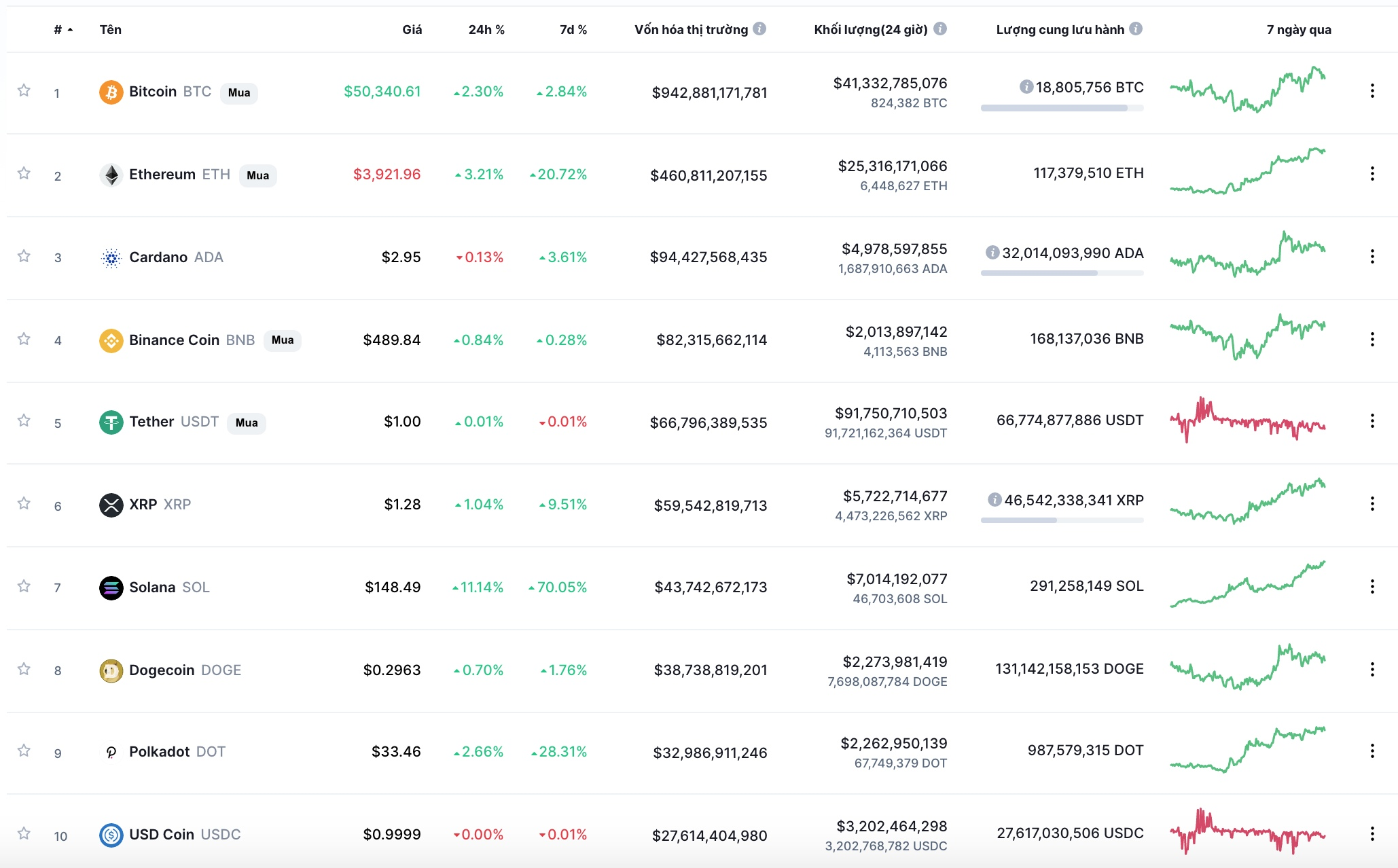
Task: Sort the table by the # rank column
Action: coord(63,30)
